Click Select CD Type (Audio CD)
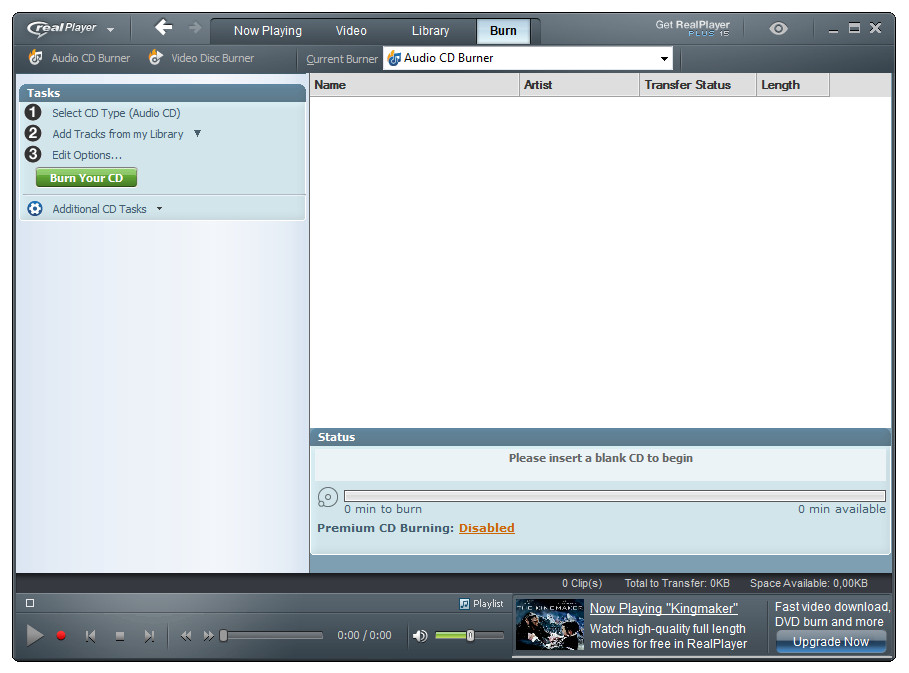Viewport: 909px width, 673px height. pyautogui.click(x=116, y=113)
